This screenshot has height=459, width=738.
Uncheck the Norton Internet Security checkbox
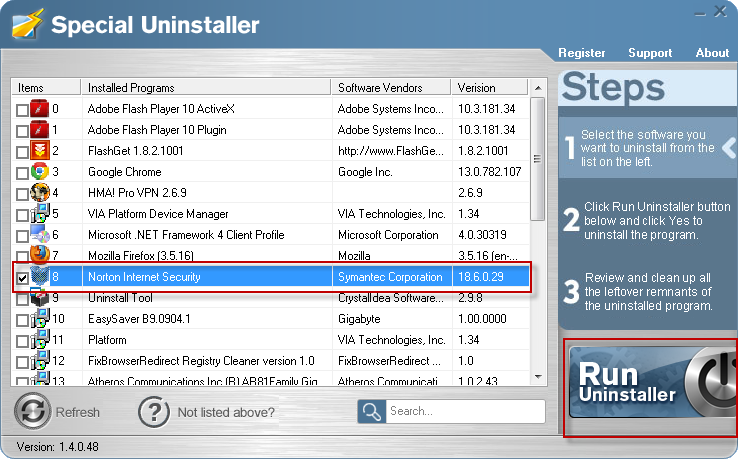22,278
